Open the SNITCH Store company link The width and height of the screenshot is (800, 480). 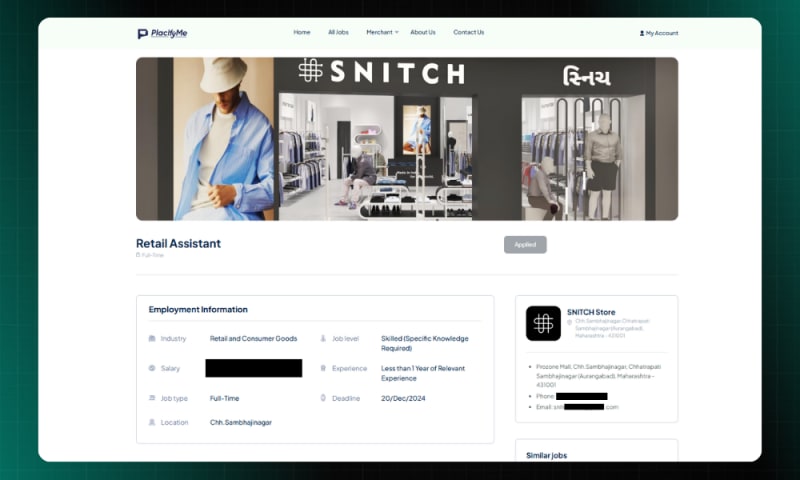[591, 312]
